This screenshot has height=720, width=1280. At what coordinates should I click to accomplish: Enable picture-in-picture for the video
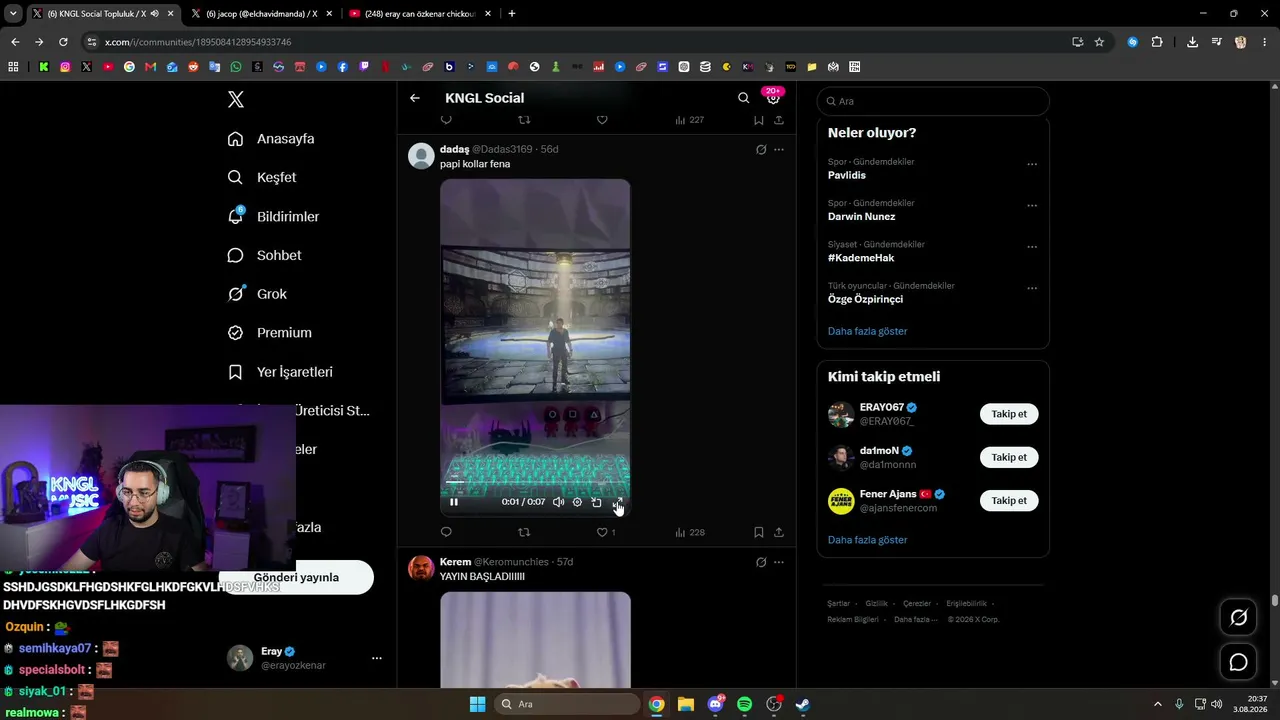(x=597, y=502)
